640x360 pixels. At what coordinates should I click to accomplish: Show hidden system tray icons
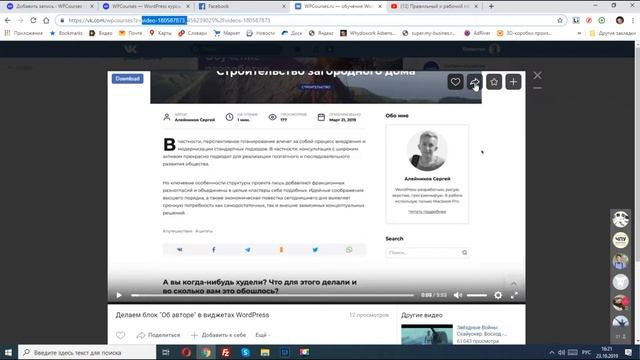552,352
